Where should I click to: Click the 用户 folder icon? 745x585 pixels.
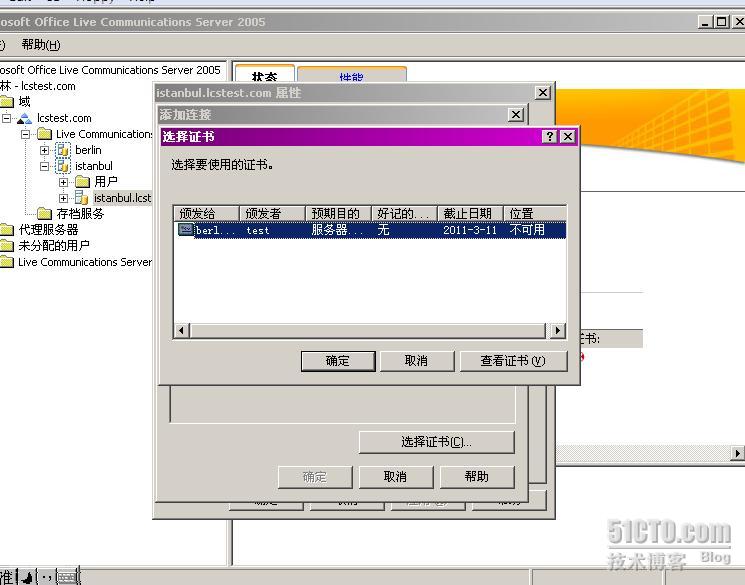pos(82,182)
